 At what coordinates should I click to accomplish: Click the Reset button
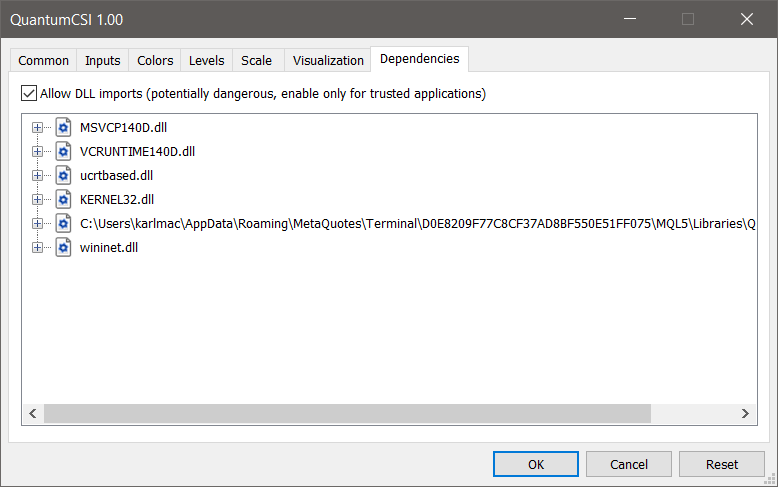click(721, 464)
